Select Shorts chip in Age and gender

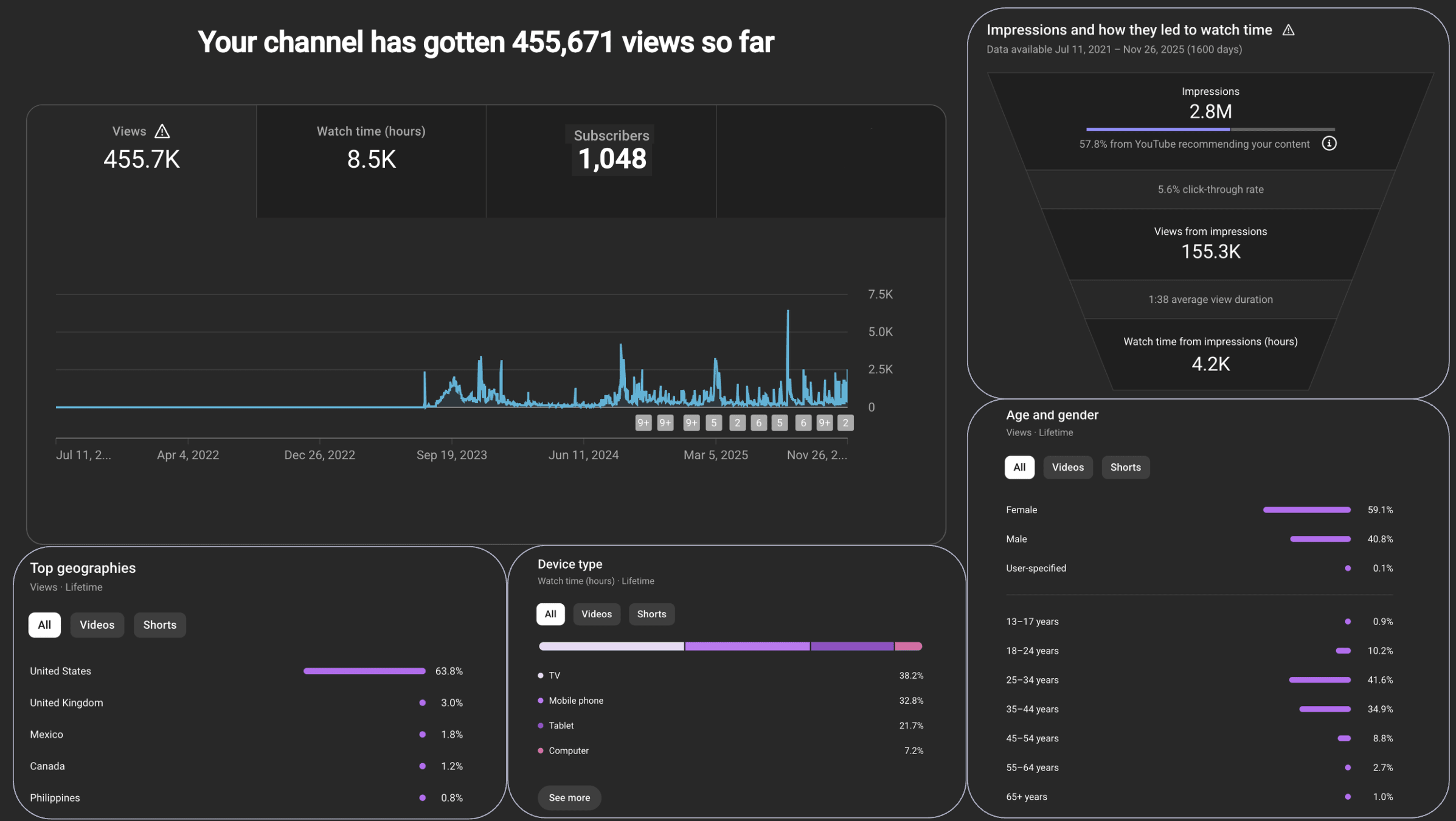[x=1125, y=467]
